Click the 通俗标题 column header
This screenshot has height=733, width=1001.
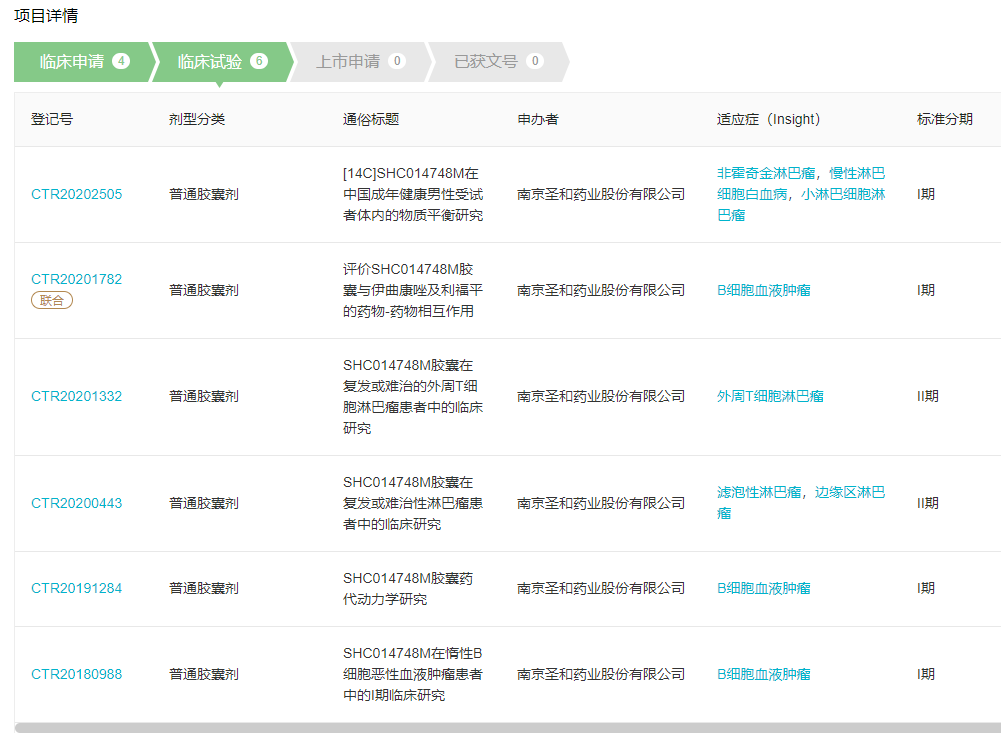click(x=371, y=119)
